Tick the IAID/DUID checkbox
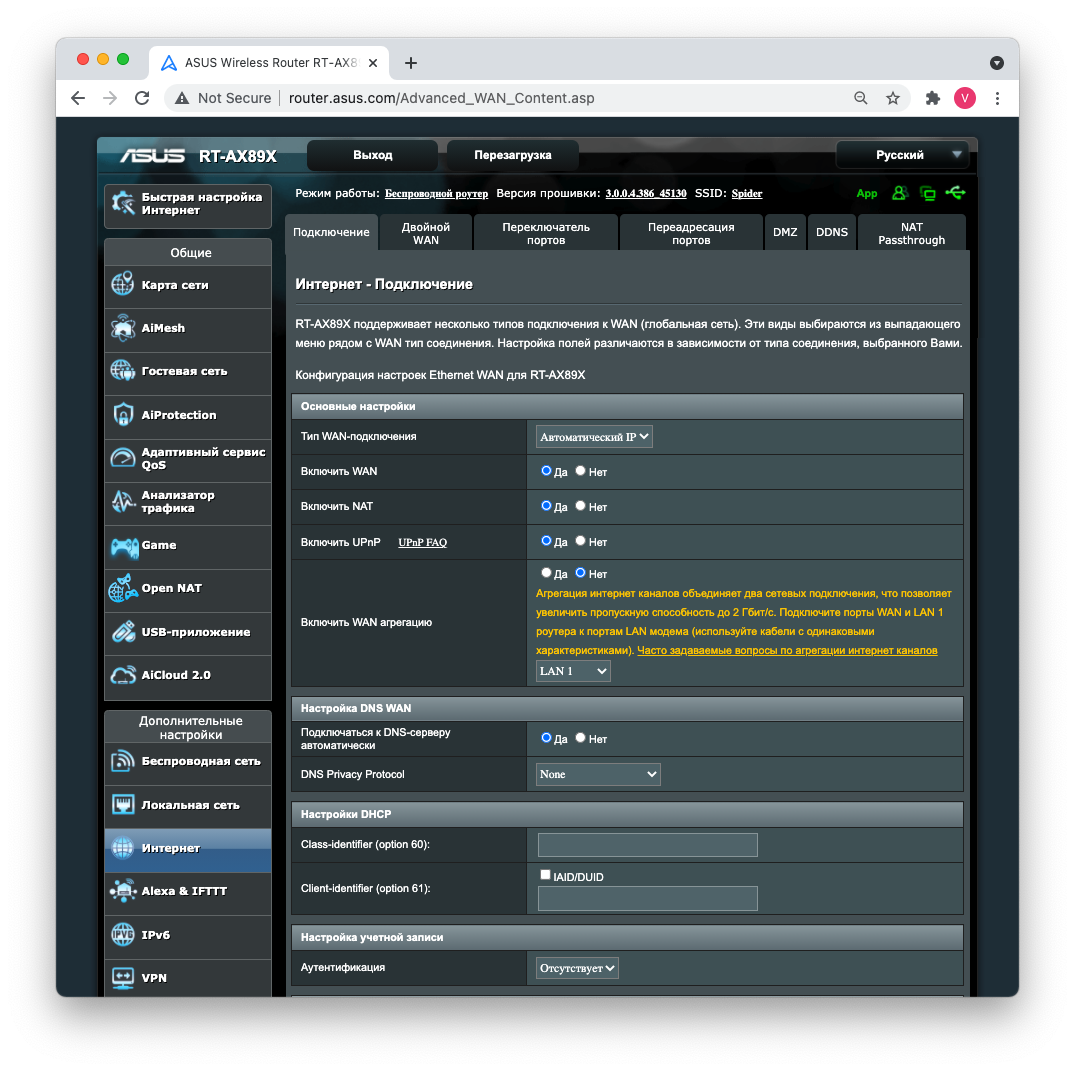 pos(545,875)
